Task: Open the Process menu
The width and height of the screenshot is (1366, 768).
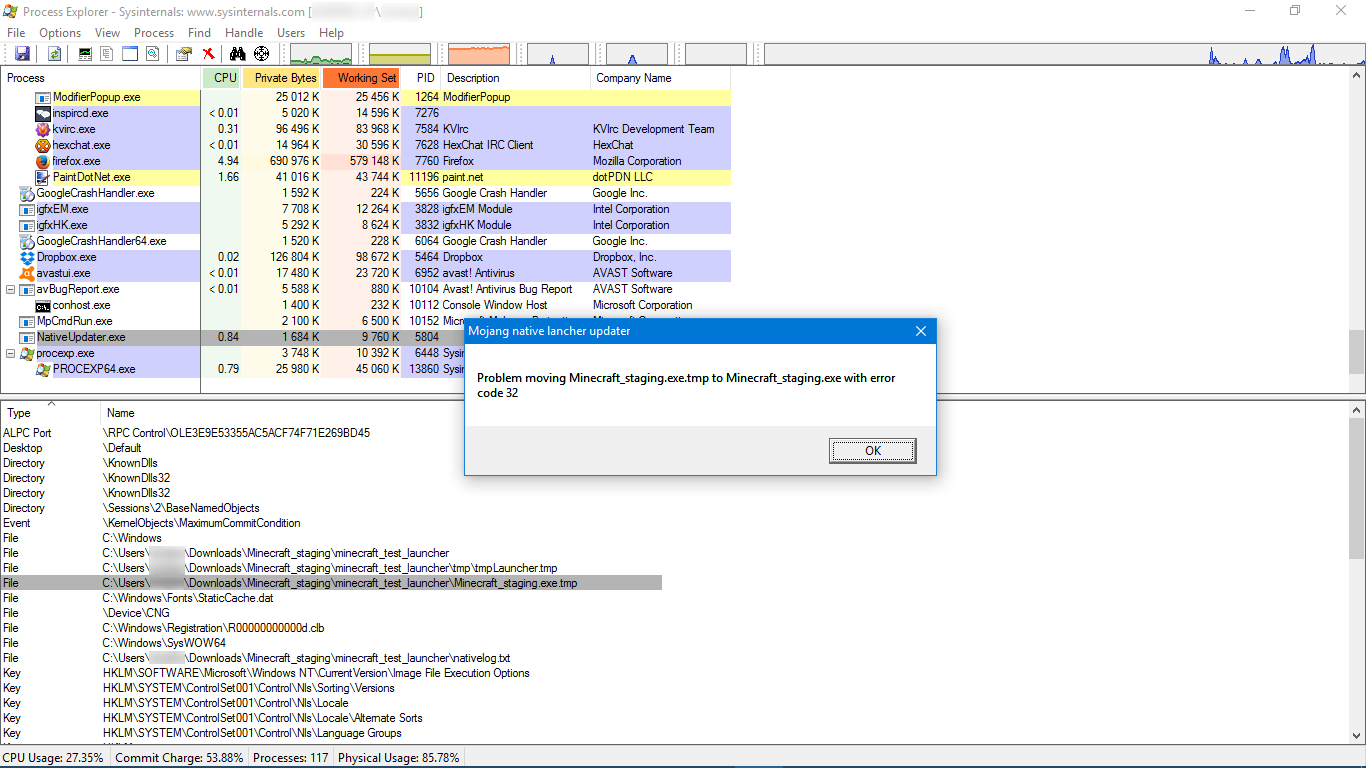Action: click(154, 33)
